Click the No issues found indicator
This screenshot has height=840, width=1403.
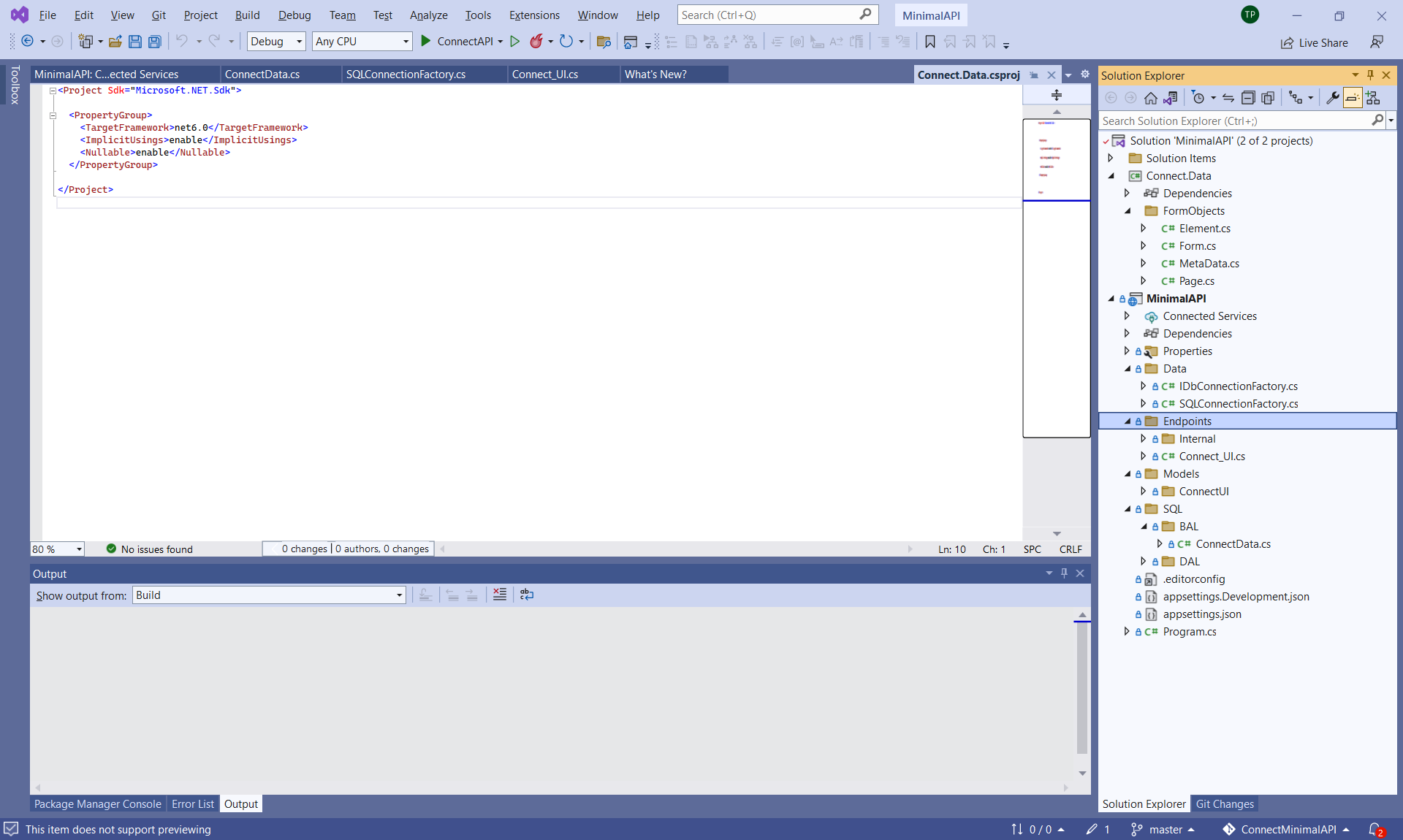150,549
